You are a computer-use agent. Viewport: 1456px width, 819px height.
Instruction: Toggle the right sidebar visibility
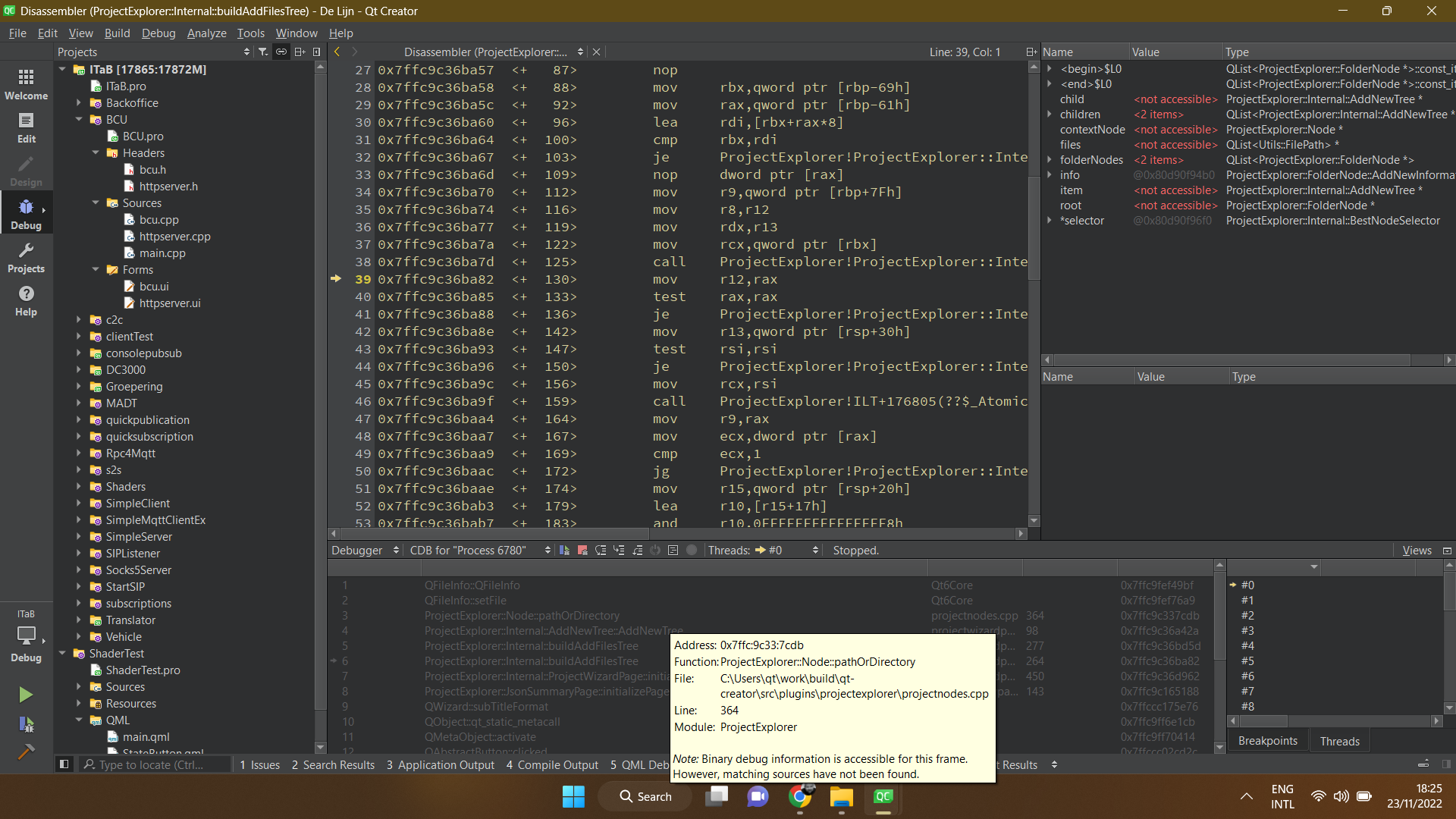[1446, 764]
